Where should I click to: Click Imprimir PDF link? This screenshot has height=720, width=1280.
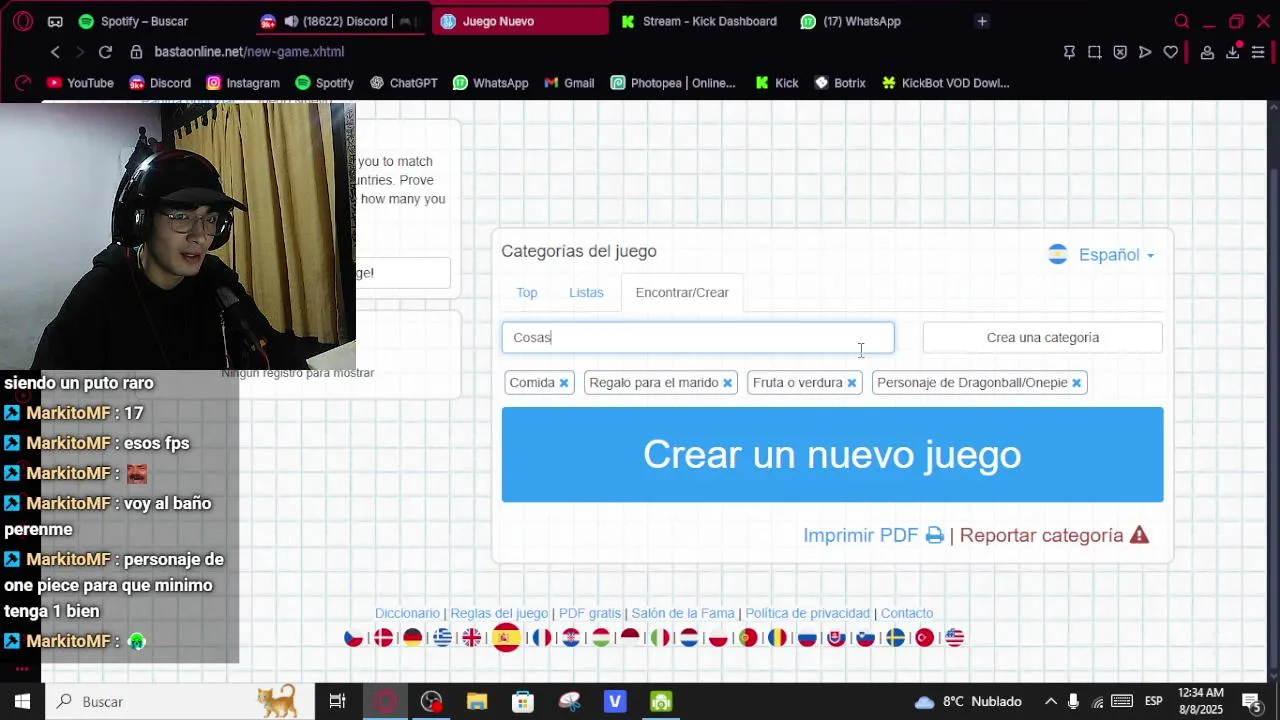(x=873, y=535)
